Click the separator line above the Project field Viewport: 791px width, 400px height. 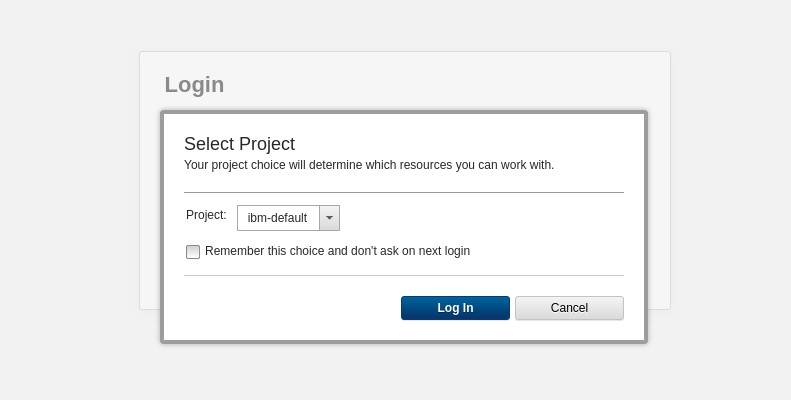point(404,192)
